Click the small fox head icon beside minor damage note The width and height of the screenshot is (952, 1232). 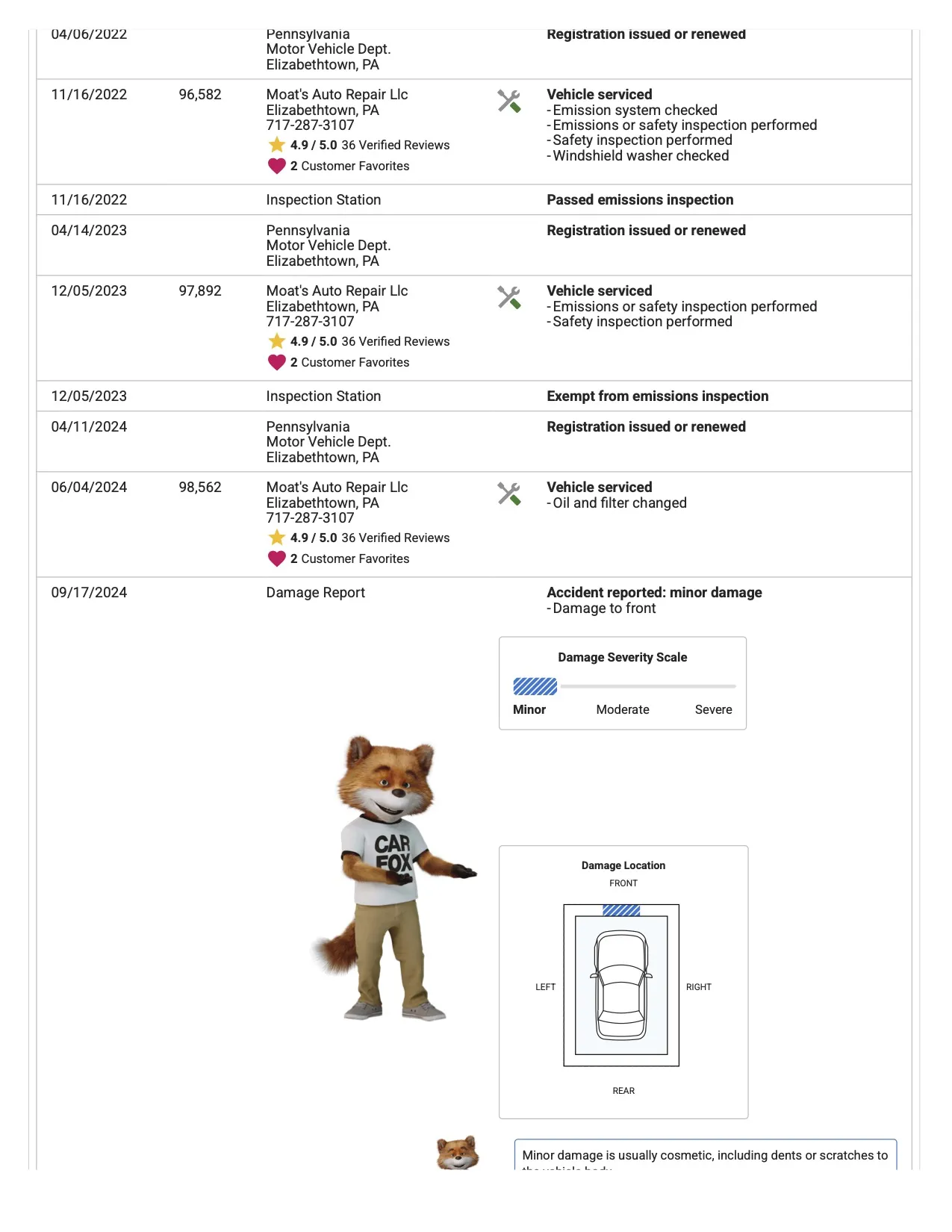[x=457, y=1153]
